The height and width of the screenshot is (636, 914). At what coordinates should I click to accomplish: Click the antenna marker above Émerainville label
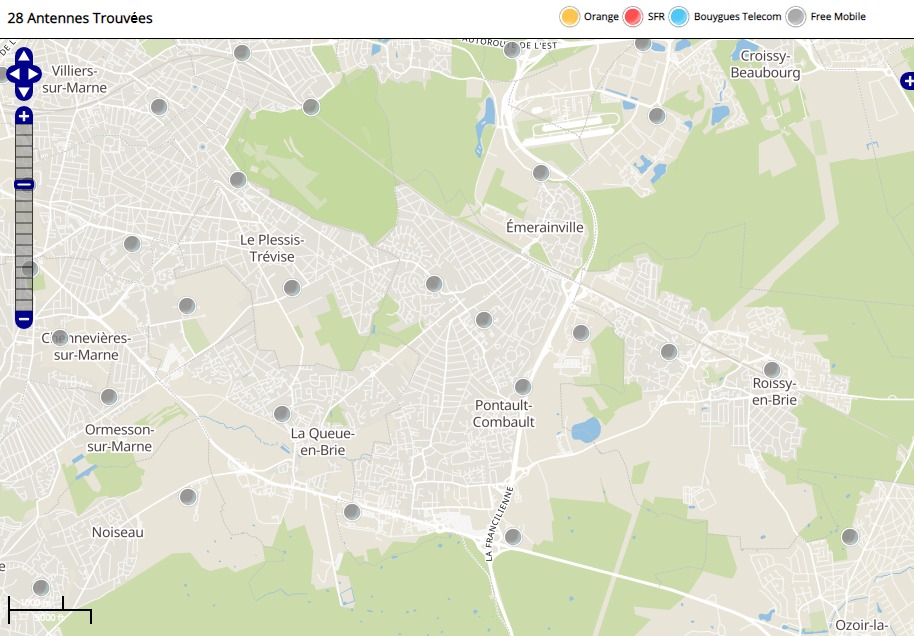coord(541,173)
